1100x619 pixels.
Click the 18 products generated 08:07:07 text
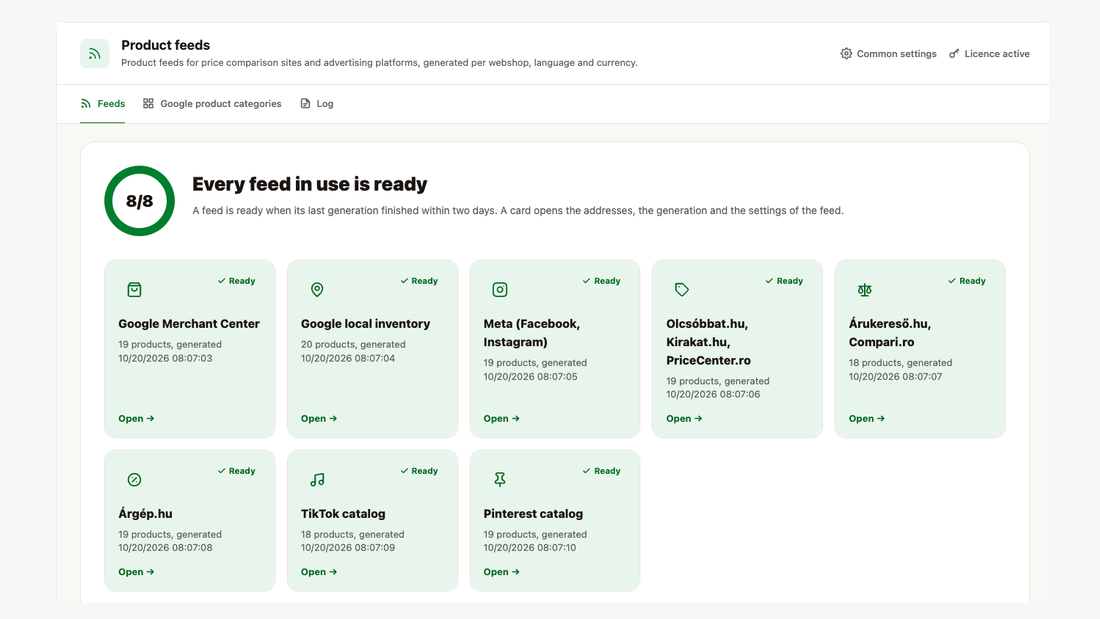coord(901,369)
